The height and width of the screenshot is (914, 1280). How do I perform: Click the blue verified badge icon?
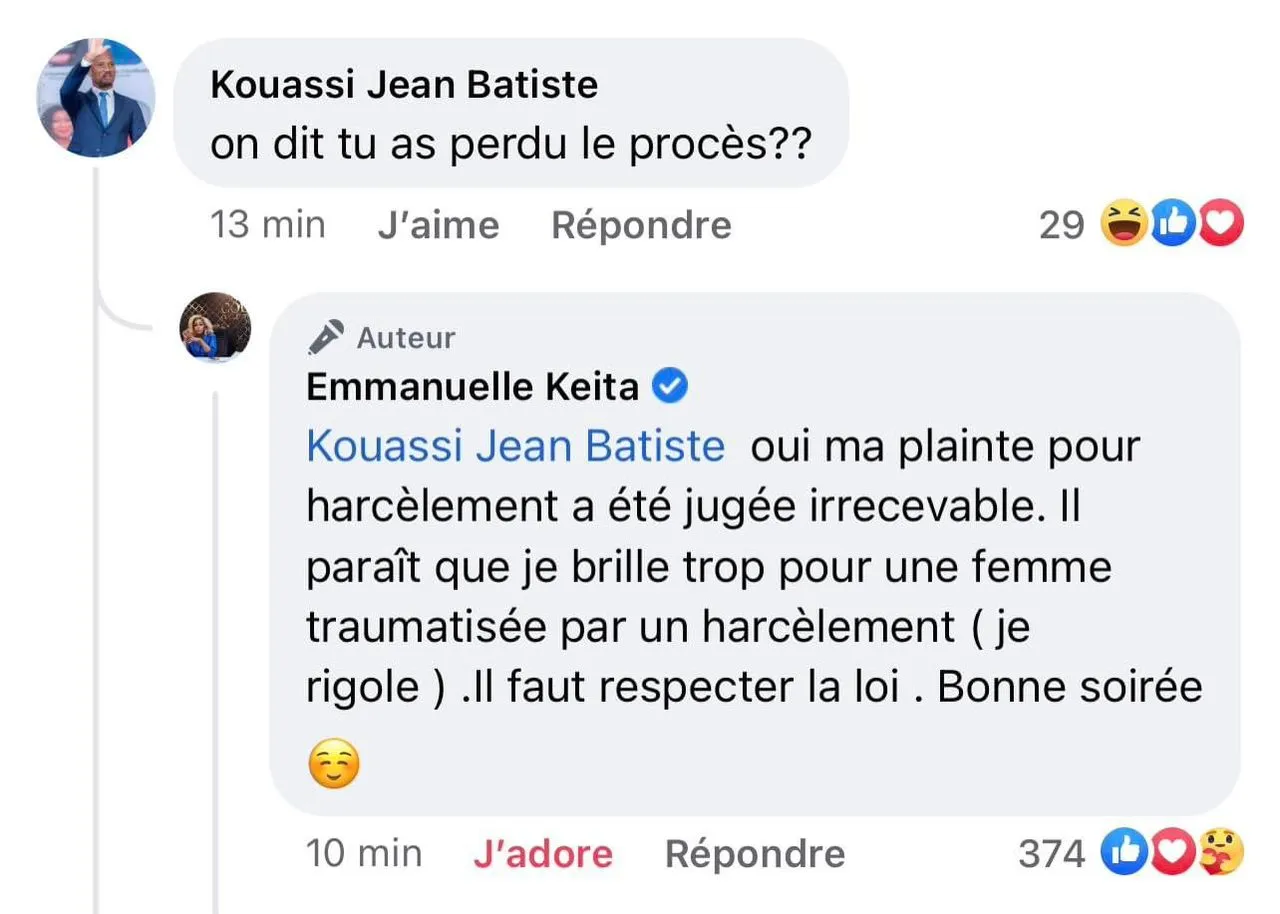[670, 386]
